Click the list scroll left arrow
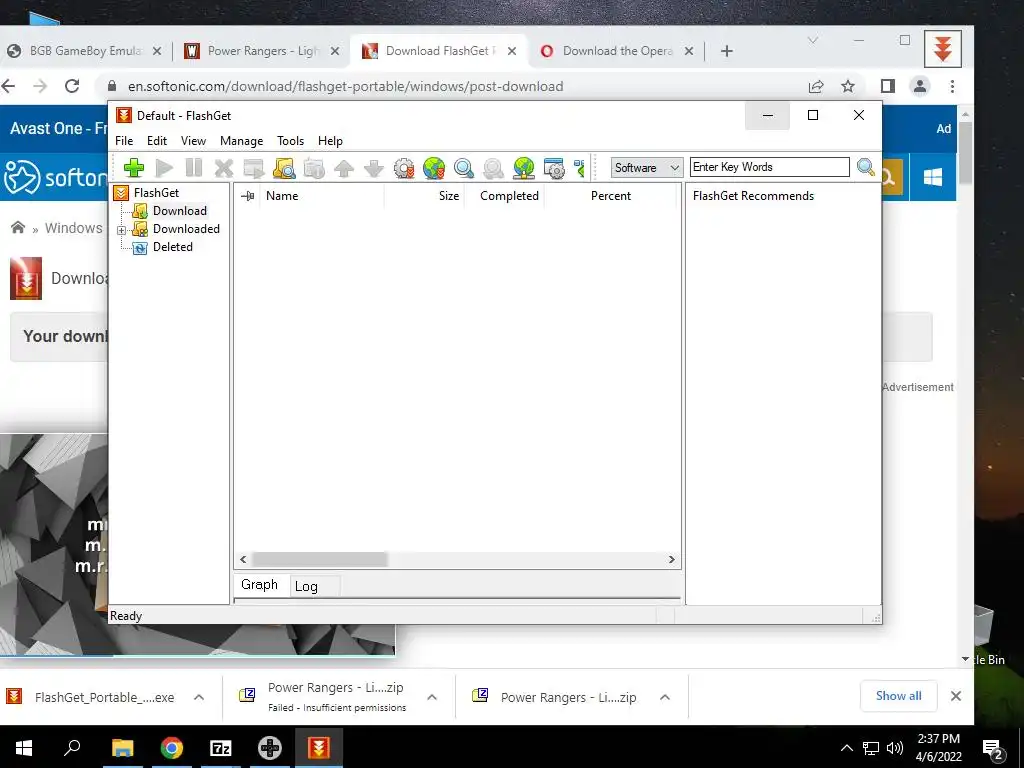Image resolution: width=1024 pixels, height=768 pixels. 243,560
